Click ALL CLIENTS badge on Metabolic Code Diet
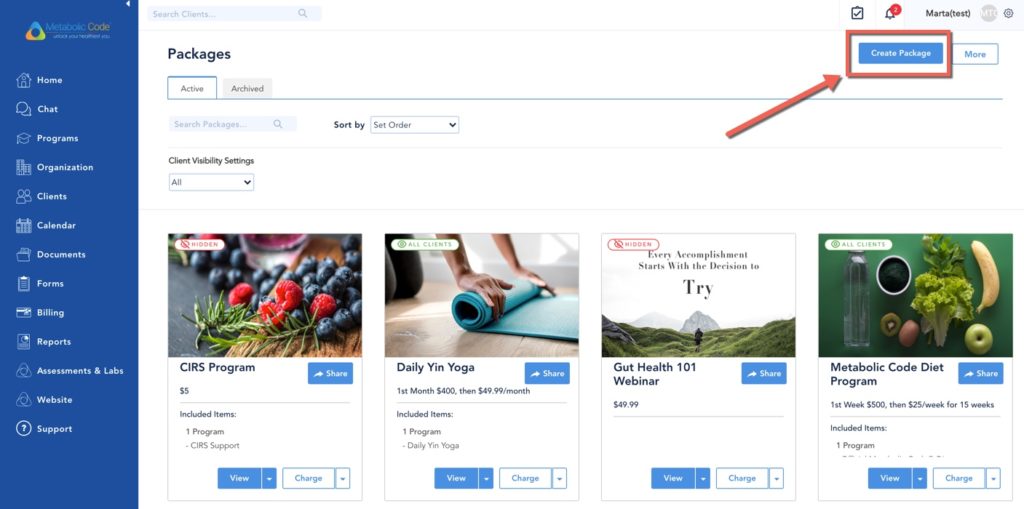Image resolution: width=1024 pixels, height=509 pixels. [x=858, y=244]
